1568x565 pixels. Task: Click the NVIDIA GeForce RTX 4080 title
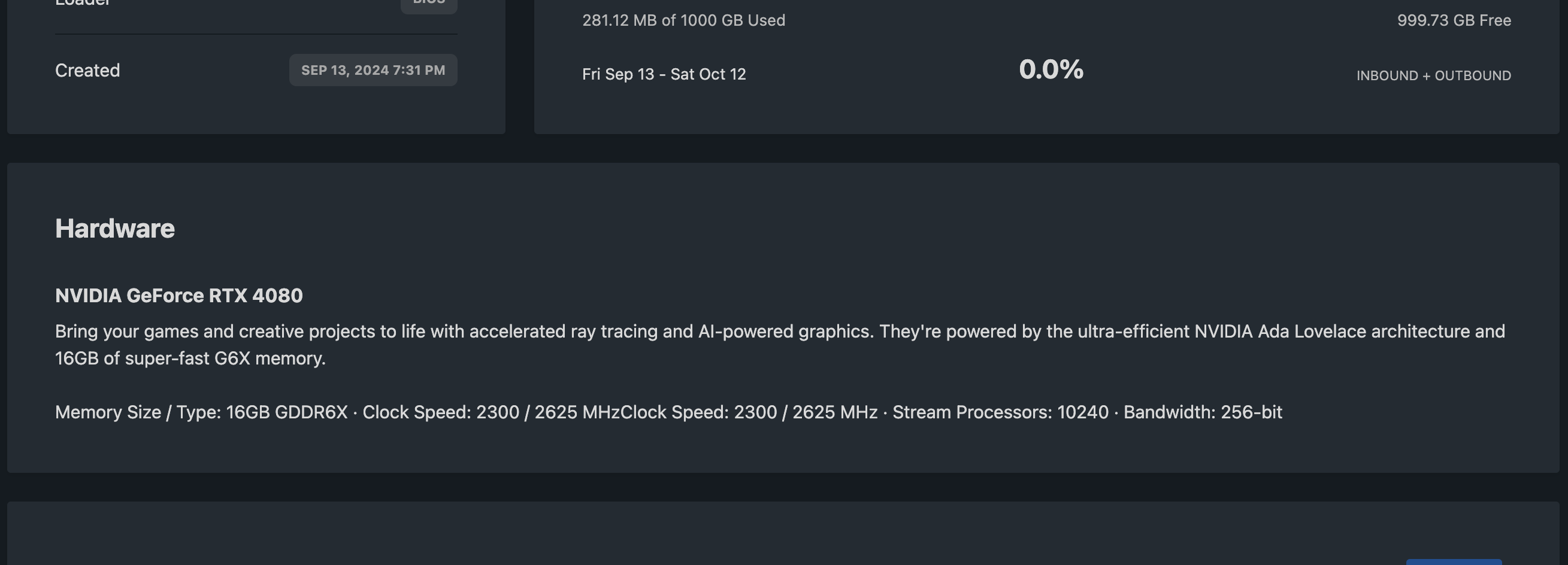tap(179, 296)
